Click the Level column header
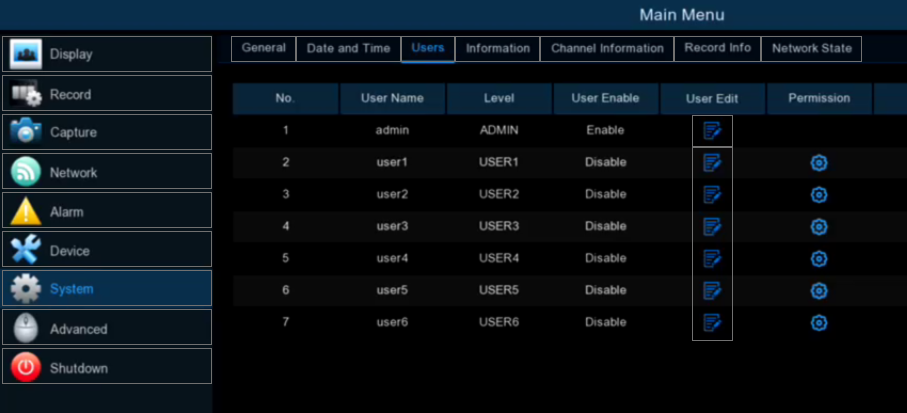Screen dimensions: 907x413 (499, 98)
